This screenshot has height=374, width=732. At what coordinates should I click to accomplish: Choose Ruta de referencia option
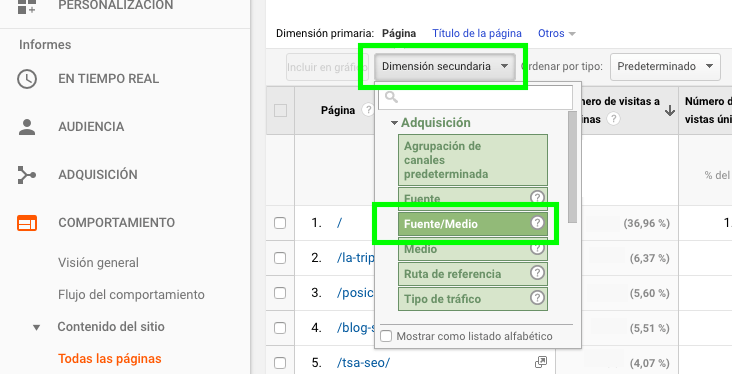[x=472, y=274]
